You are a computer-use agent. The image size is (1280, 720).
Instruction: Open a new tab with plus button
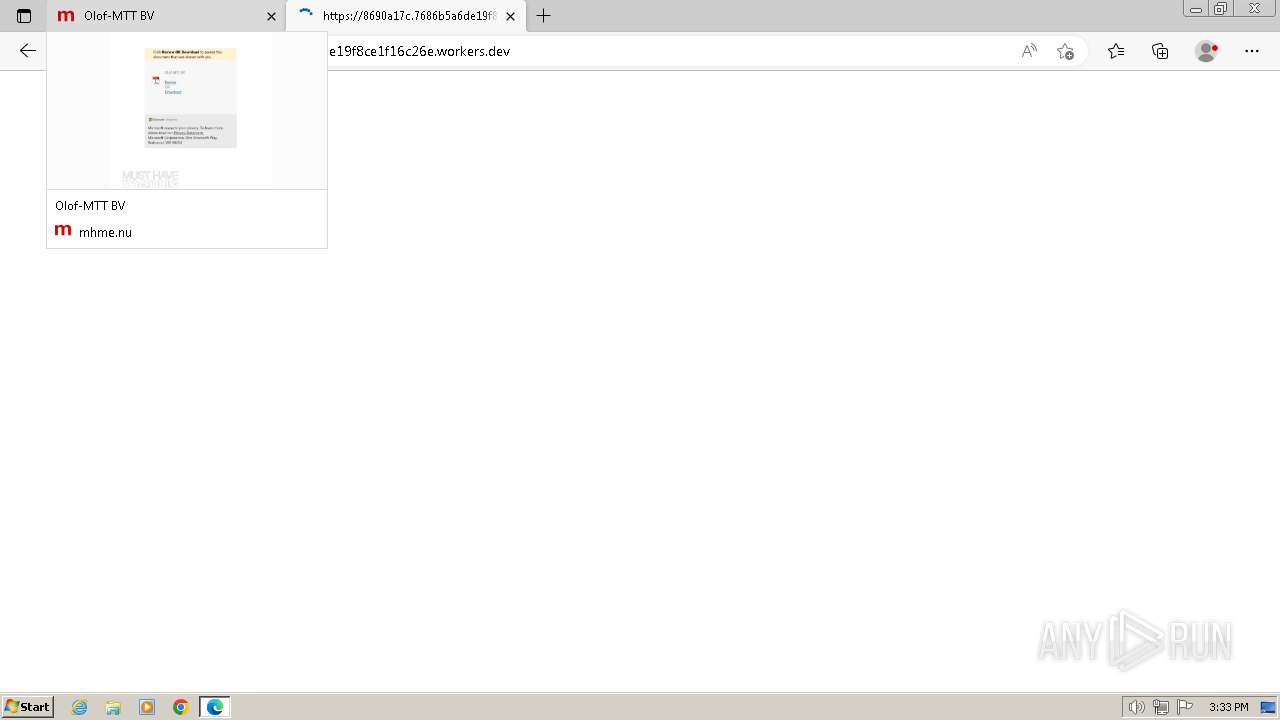[544, 16]
